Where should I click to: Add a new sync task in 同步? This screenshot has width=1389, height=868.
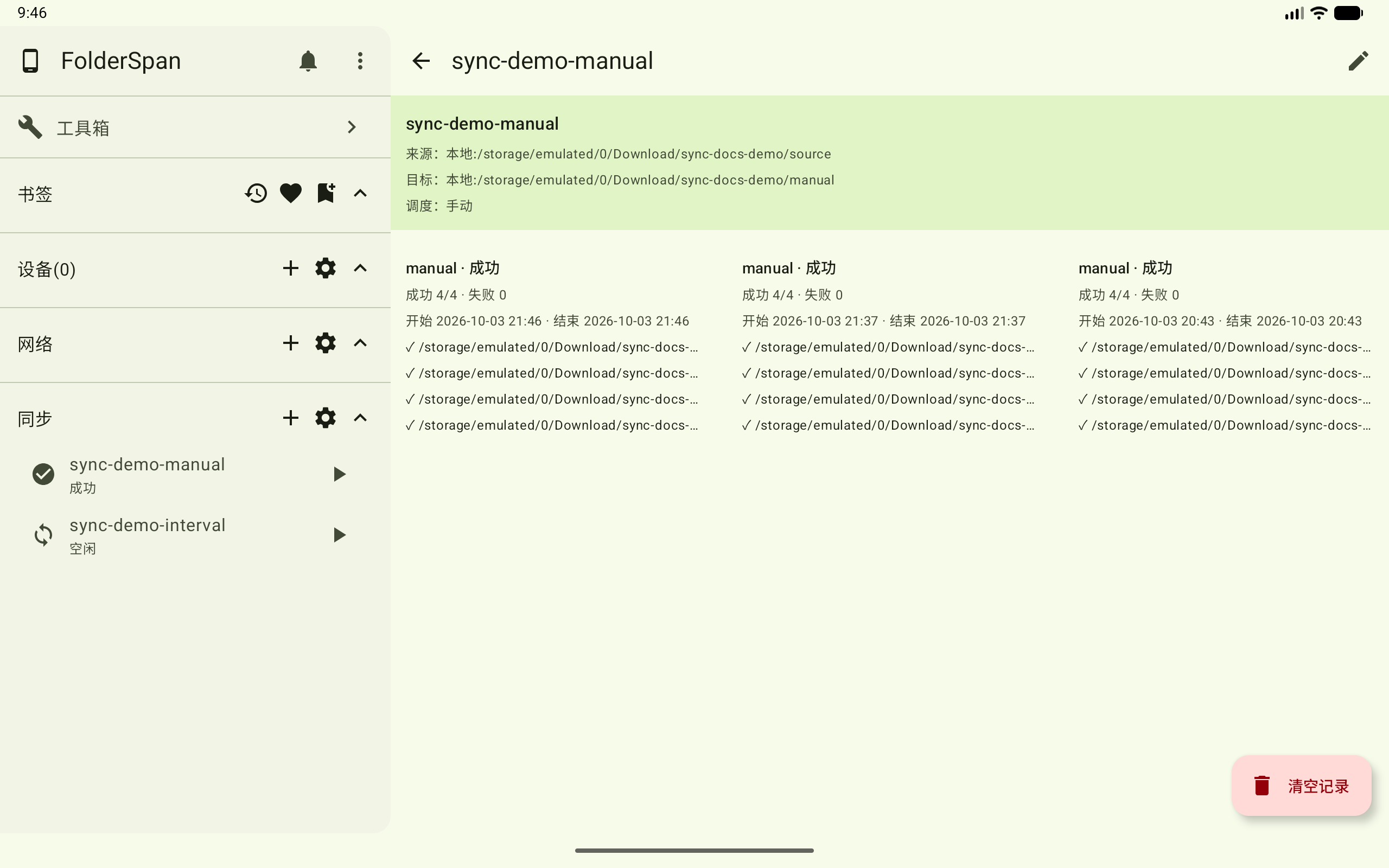pyautogui.click(x=291, y=418)
